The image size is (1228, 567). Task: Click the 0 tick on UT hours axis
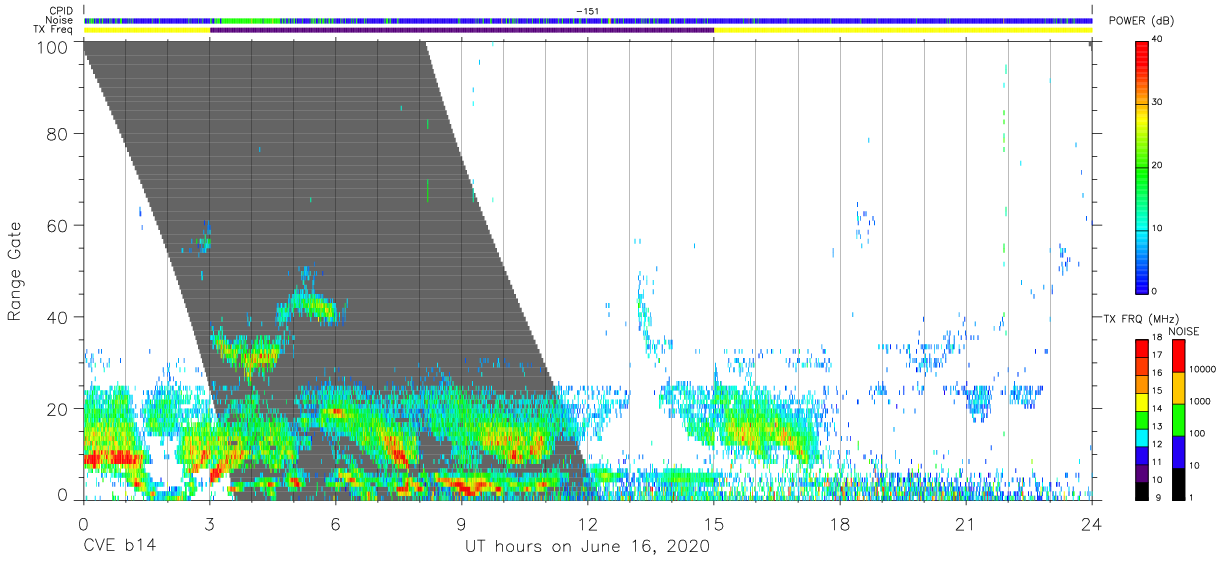(x=84, y=523)
